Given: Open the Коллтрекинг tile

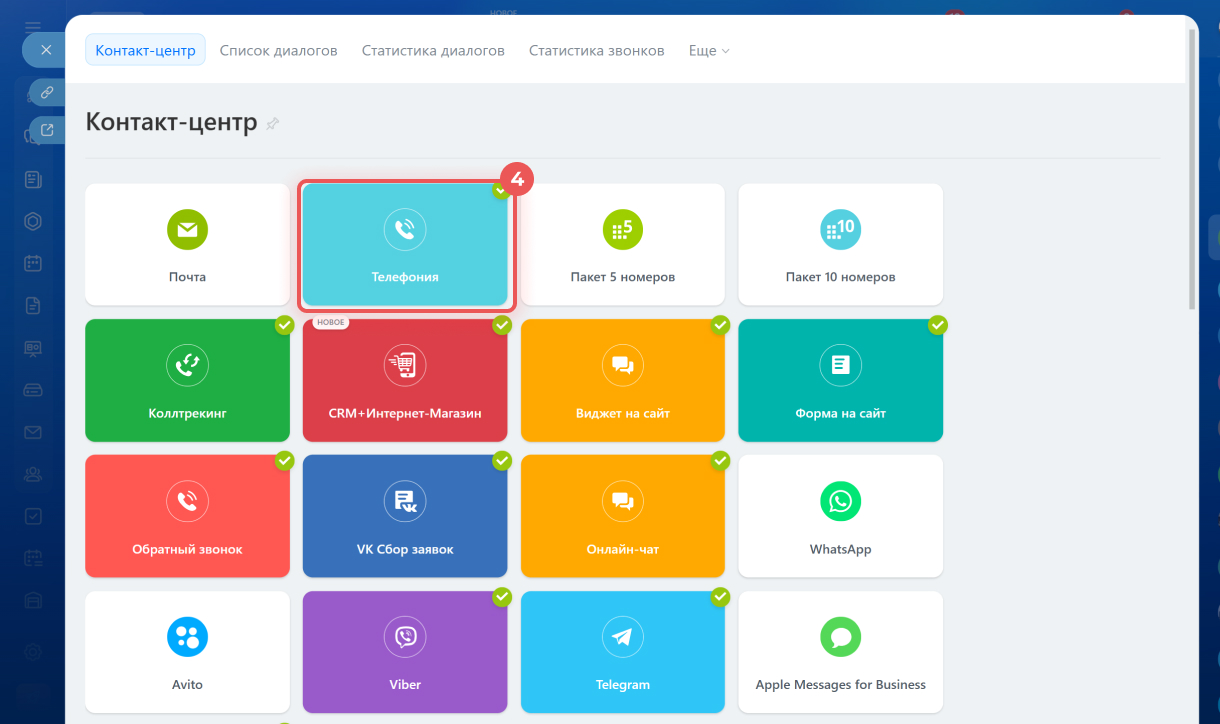Looking at the screenshot, I should tap(187, 380).
